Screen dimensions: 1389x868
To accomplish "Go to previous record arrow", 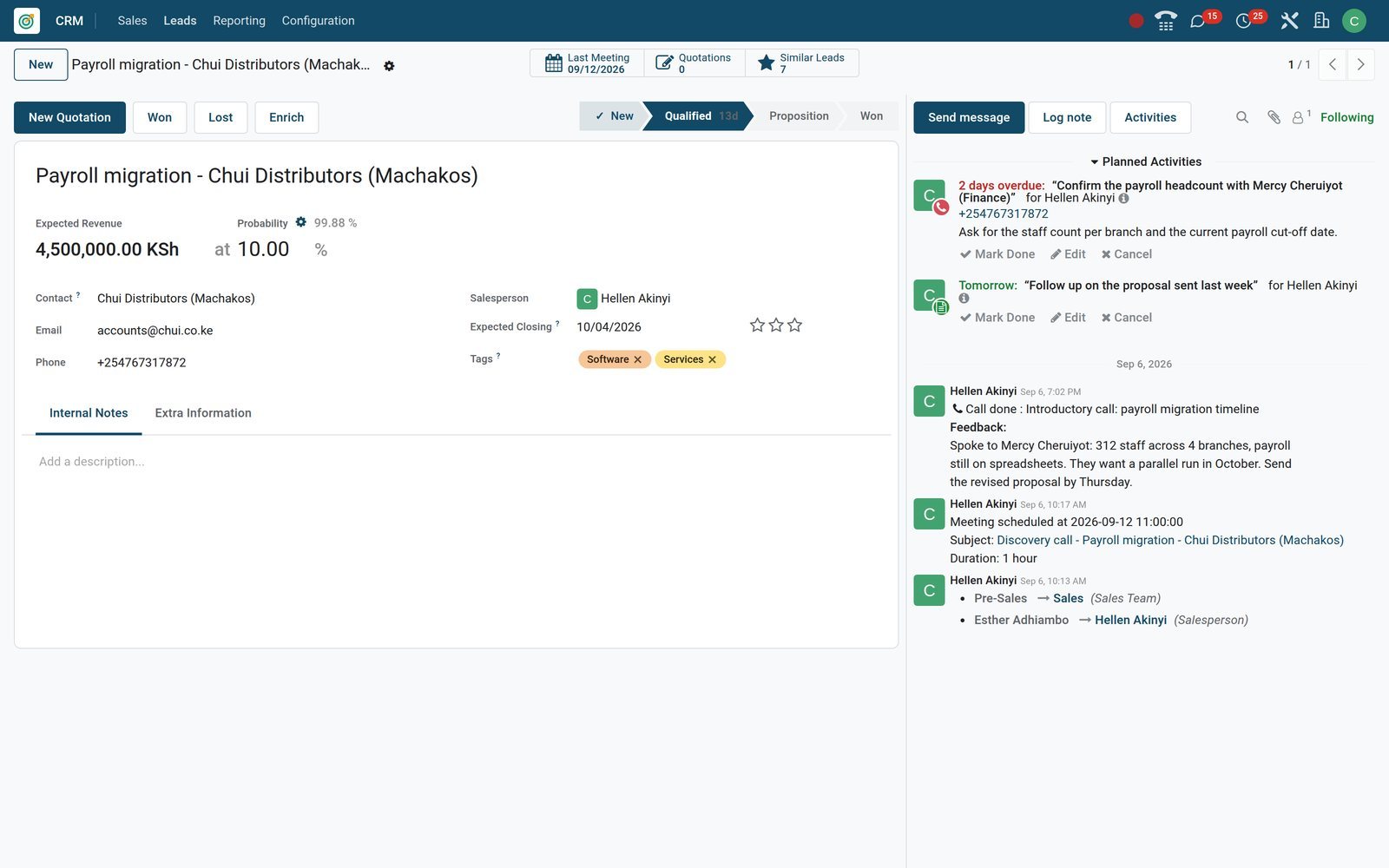I will (x=1332, y=65).
